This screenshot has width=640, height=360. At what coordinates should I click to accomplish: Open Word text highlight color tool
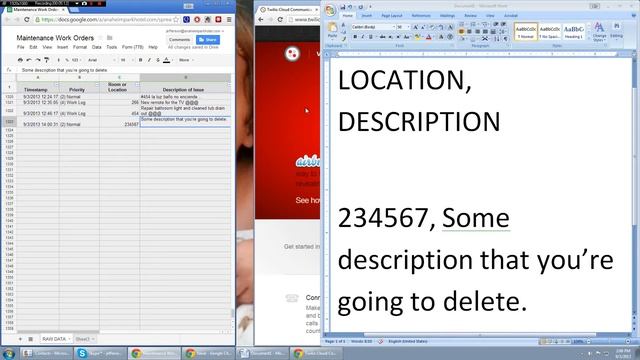[418, 37]
